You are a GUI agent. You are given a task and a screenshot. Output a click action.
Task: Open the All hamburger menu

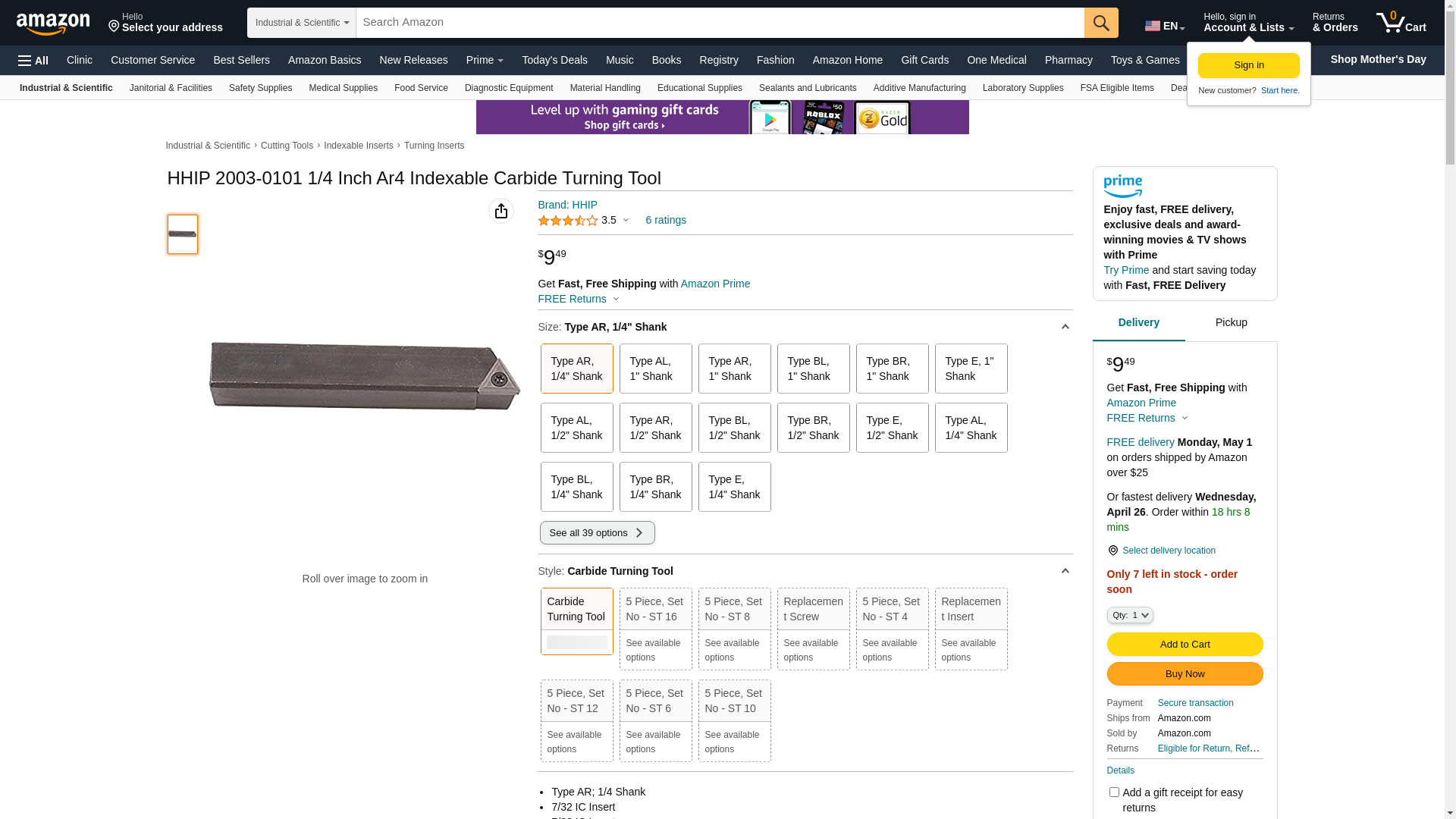point(33,61)
